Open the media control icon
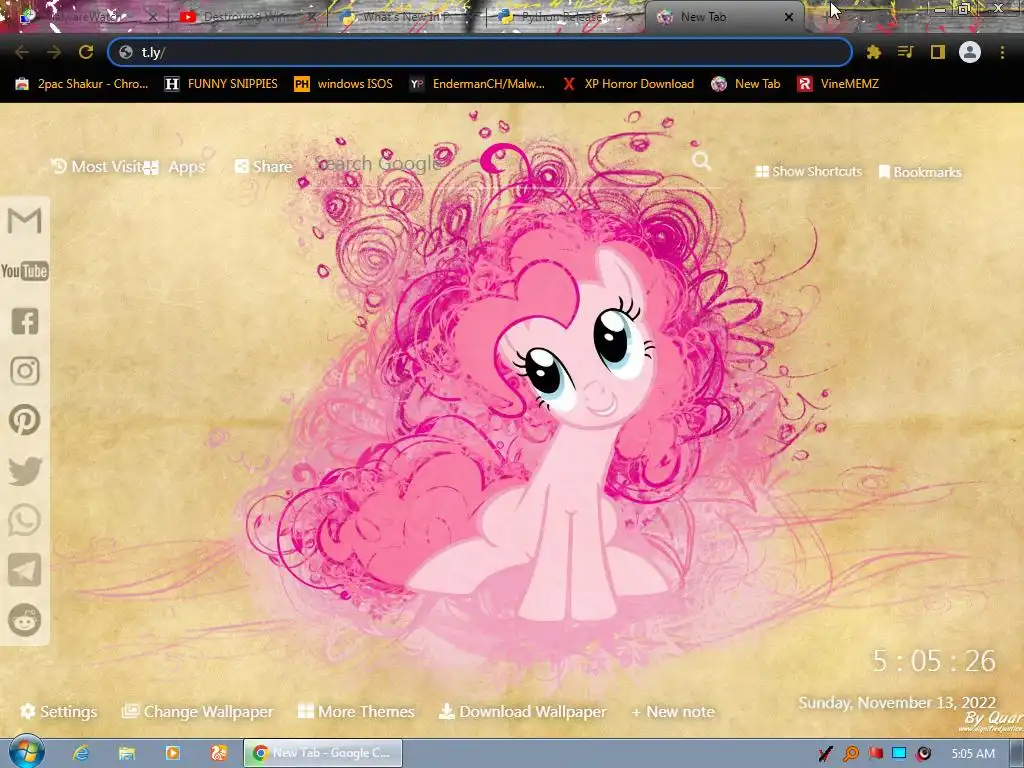This screenshot has width=1024, height=768. (x=906, y=52)
